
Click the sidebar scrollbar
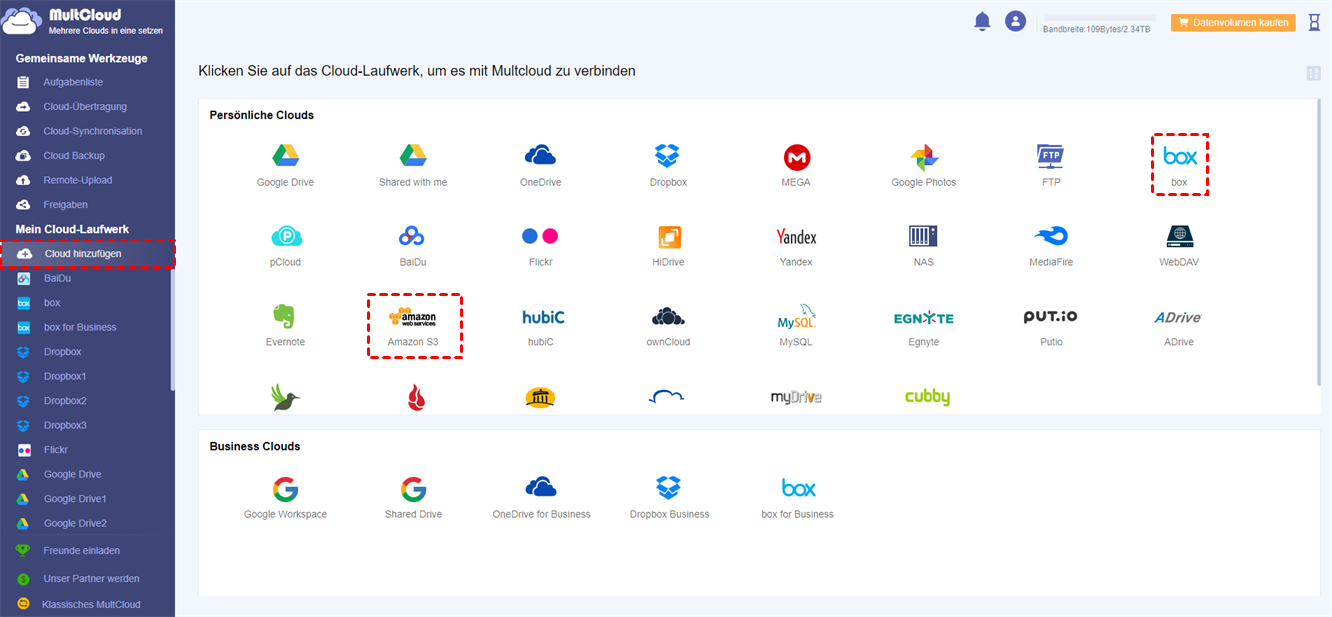(x=172, y=330)
